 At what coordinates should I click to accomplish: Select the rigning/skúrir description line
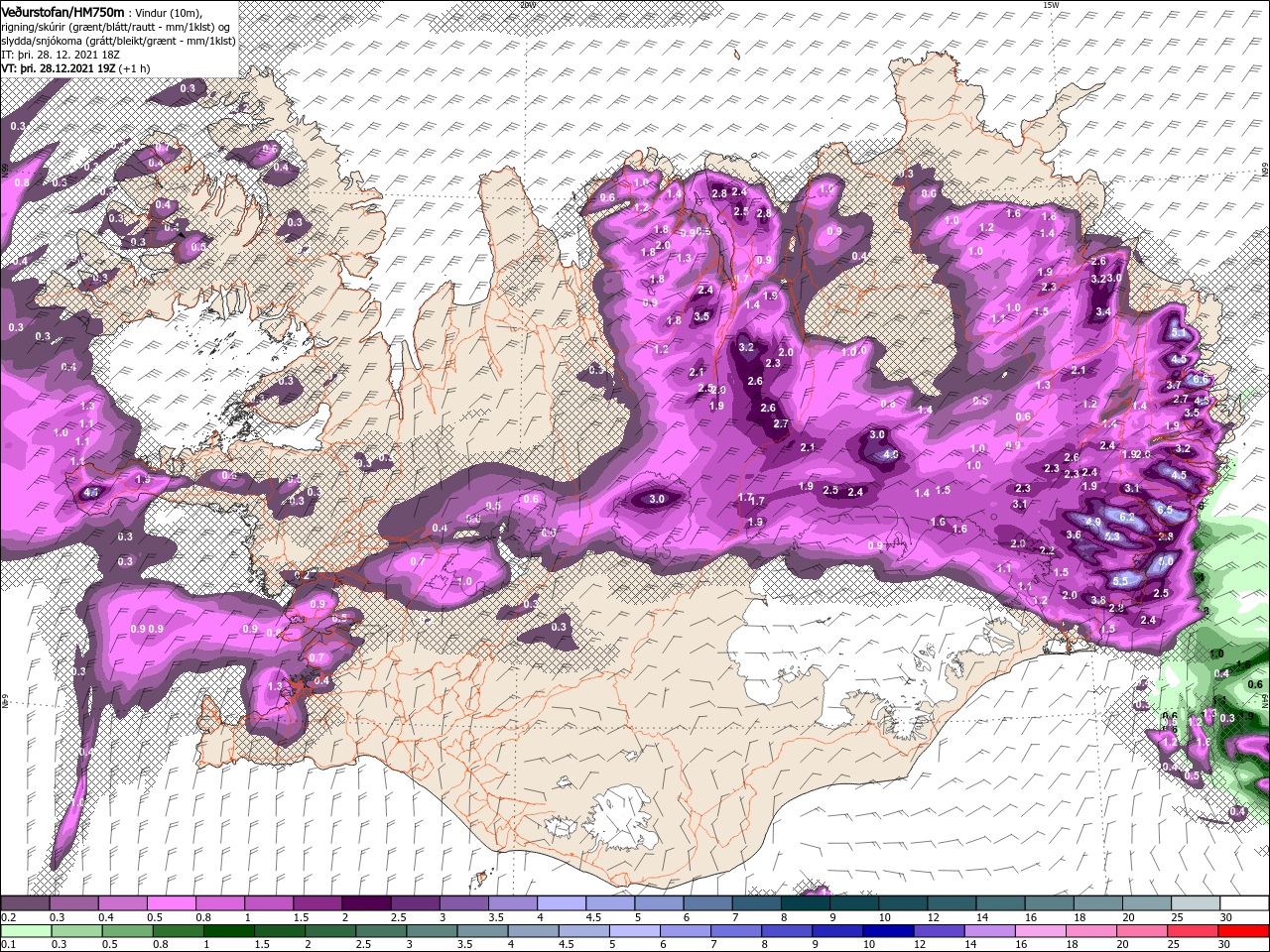coord(118,26)
